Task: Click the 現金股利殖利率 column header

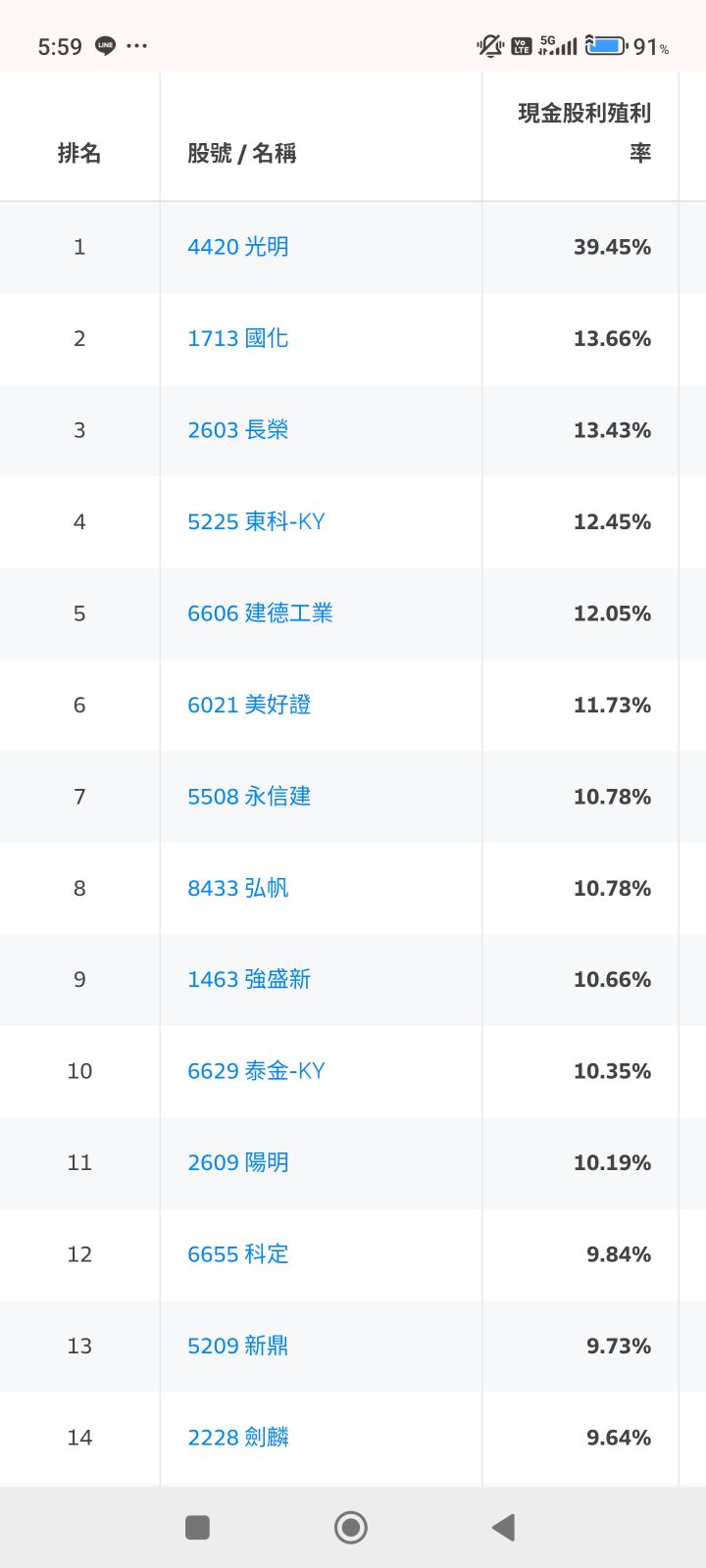Action: [x=584, y=133]
